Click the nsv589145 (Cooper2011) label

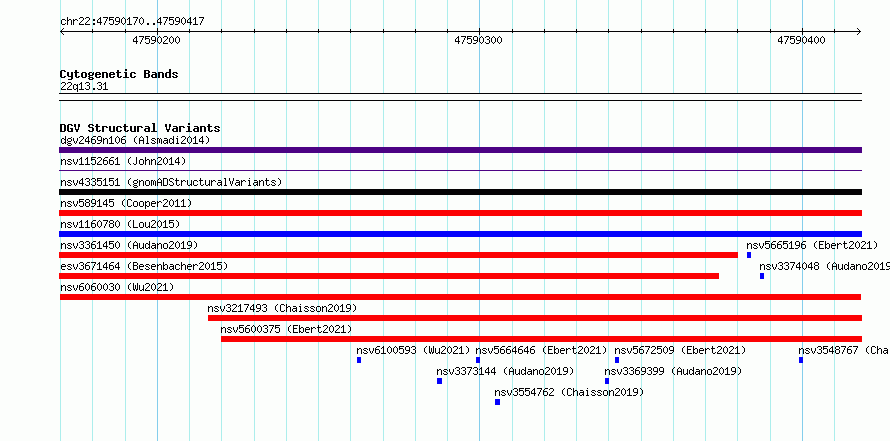[x=126, y=203]
